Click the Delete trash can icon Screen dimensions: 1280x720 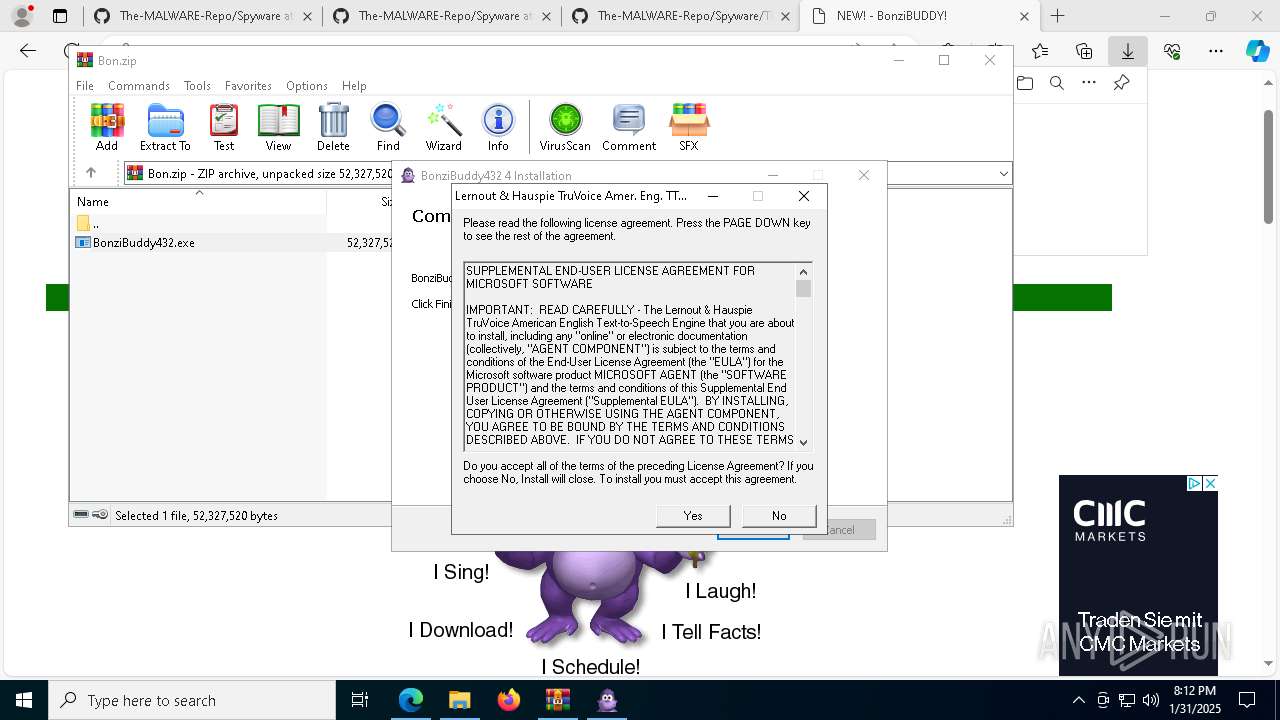[333, 127]
